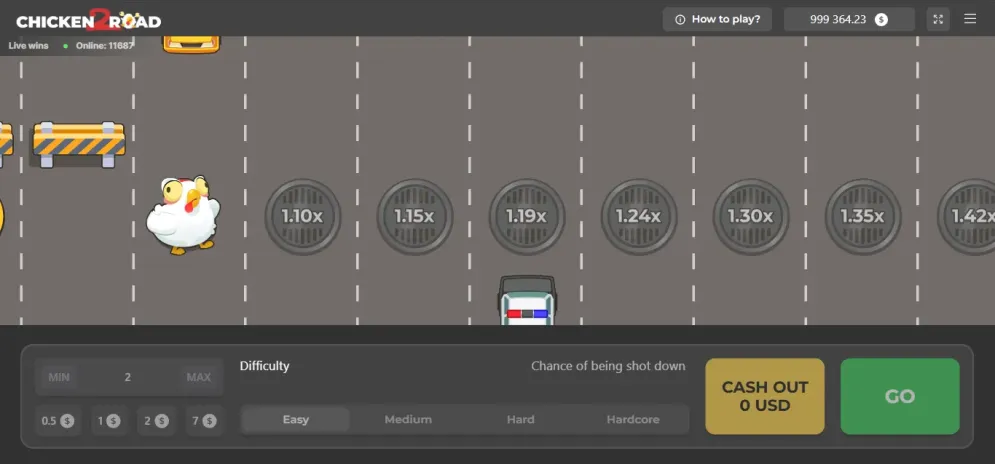Open the How to play? help
Image resolution: width=995 pixels, height=464 pixels.
click(x=717, y=19)
